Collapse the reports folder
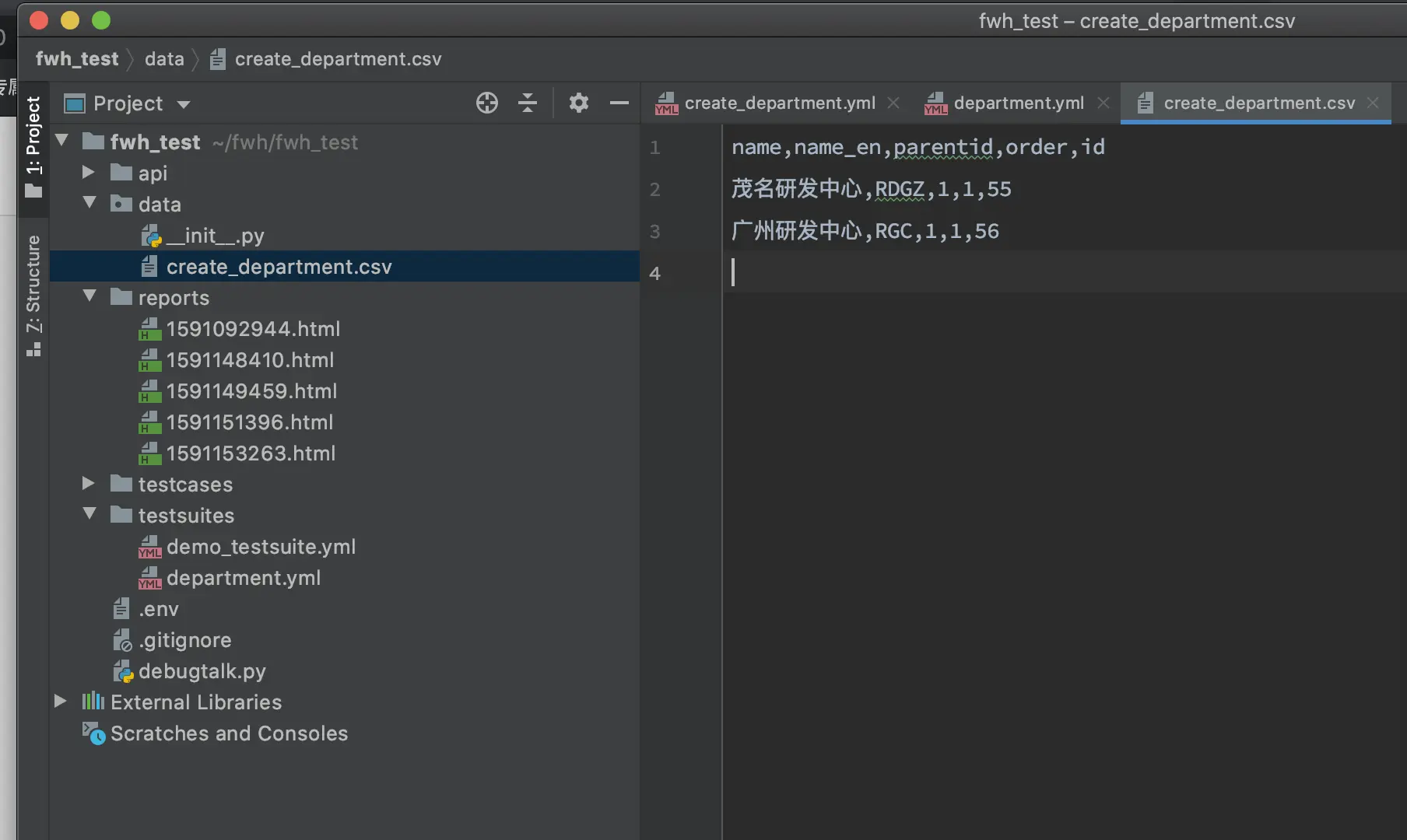This screenshot has width=1407, height=840. 89,296
